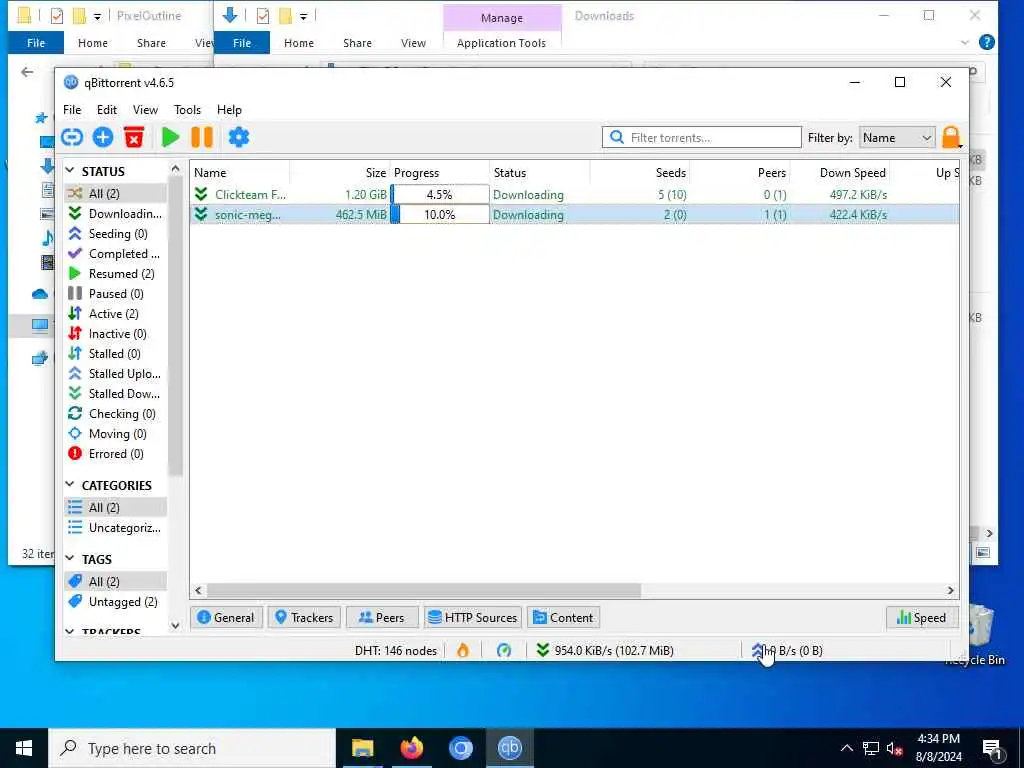Open Options via blue gear icon
Image resolution: width=1024 pixels, height=768 pixels.
pos(238,138)
